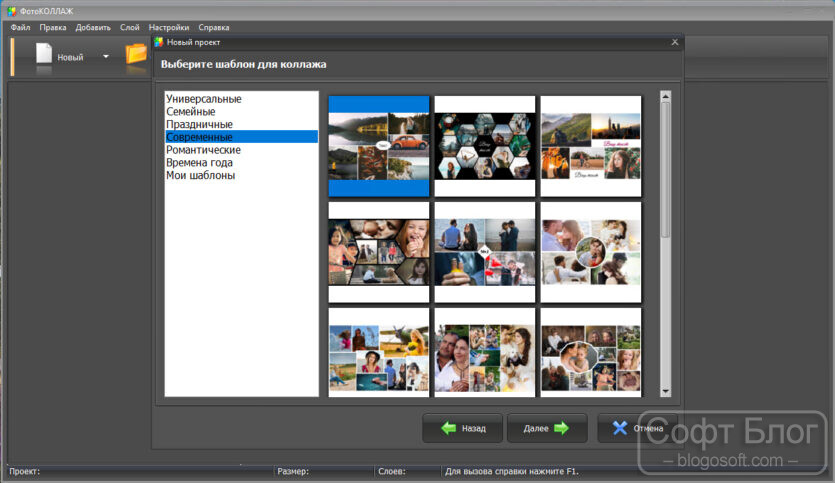Select the hexagon collage template on black

point(485,146)
